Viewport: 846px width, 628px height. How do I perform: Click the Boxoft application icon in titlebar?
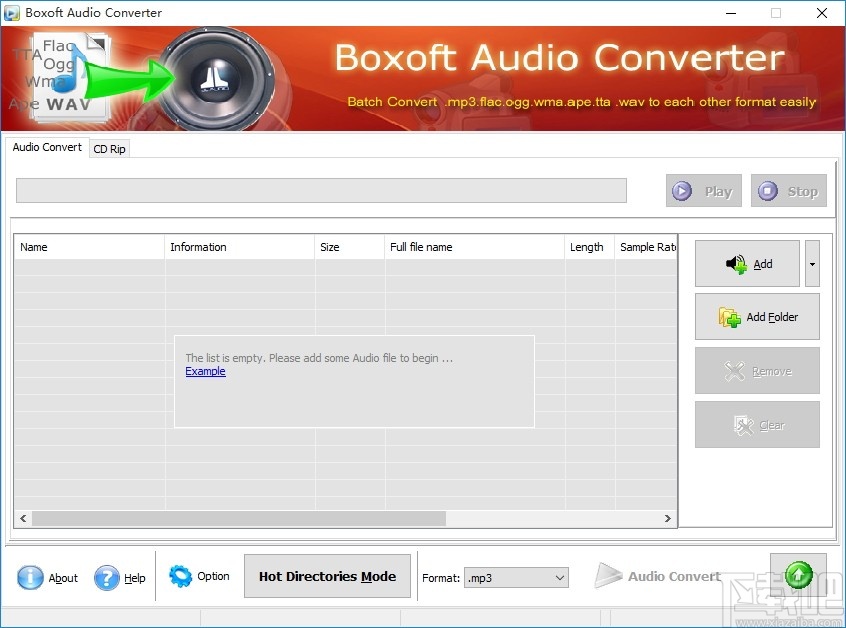13,12
